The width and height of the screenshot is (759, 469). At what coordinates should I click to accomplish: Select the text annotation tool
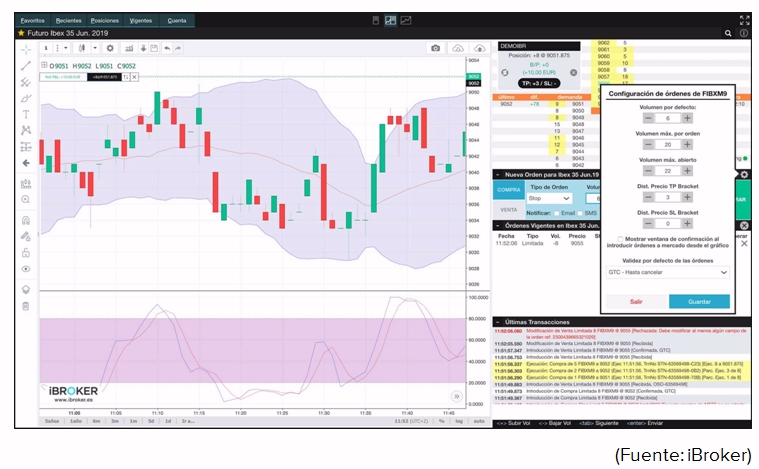26,114
